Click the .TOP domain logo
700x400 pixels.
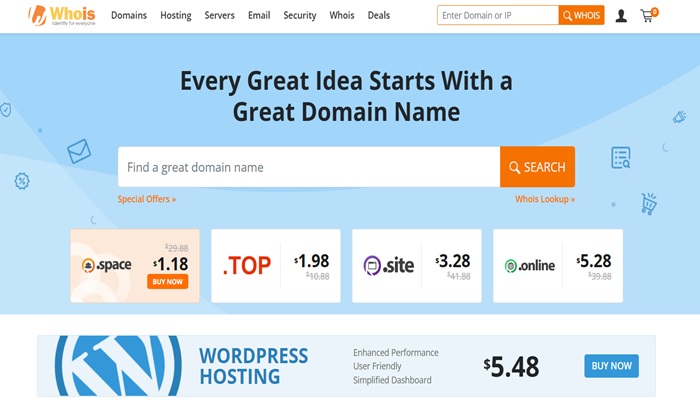tap(246, 266)
